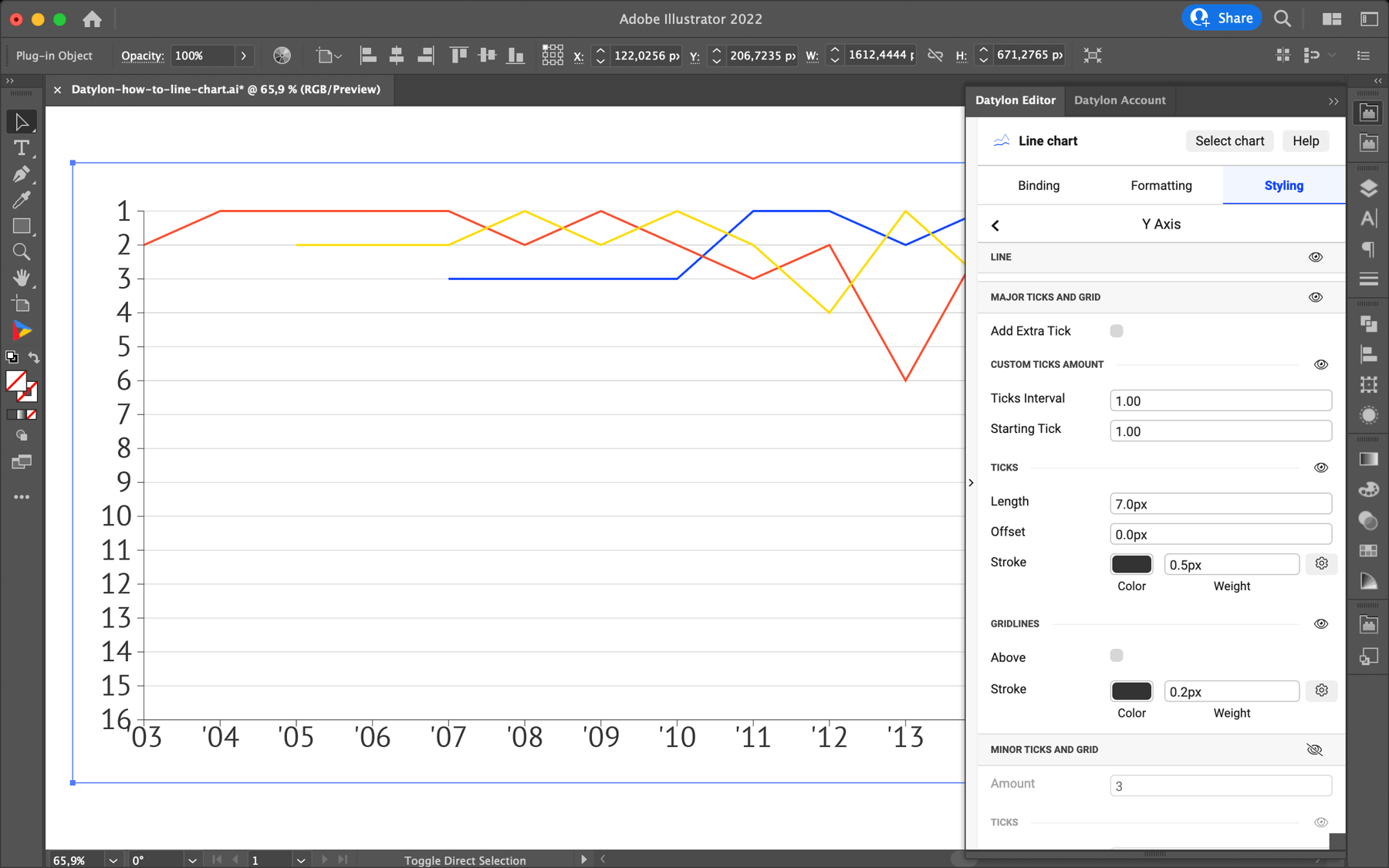The image size is (1389, 868).
Task: Collapse the Y Axis section via back chevron
Action: pyautogui.click(x=995, y=225)
